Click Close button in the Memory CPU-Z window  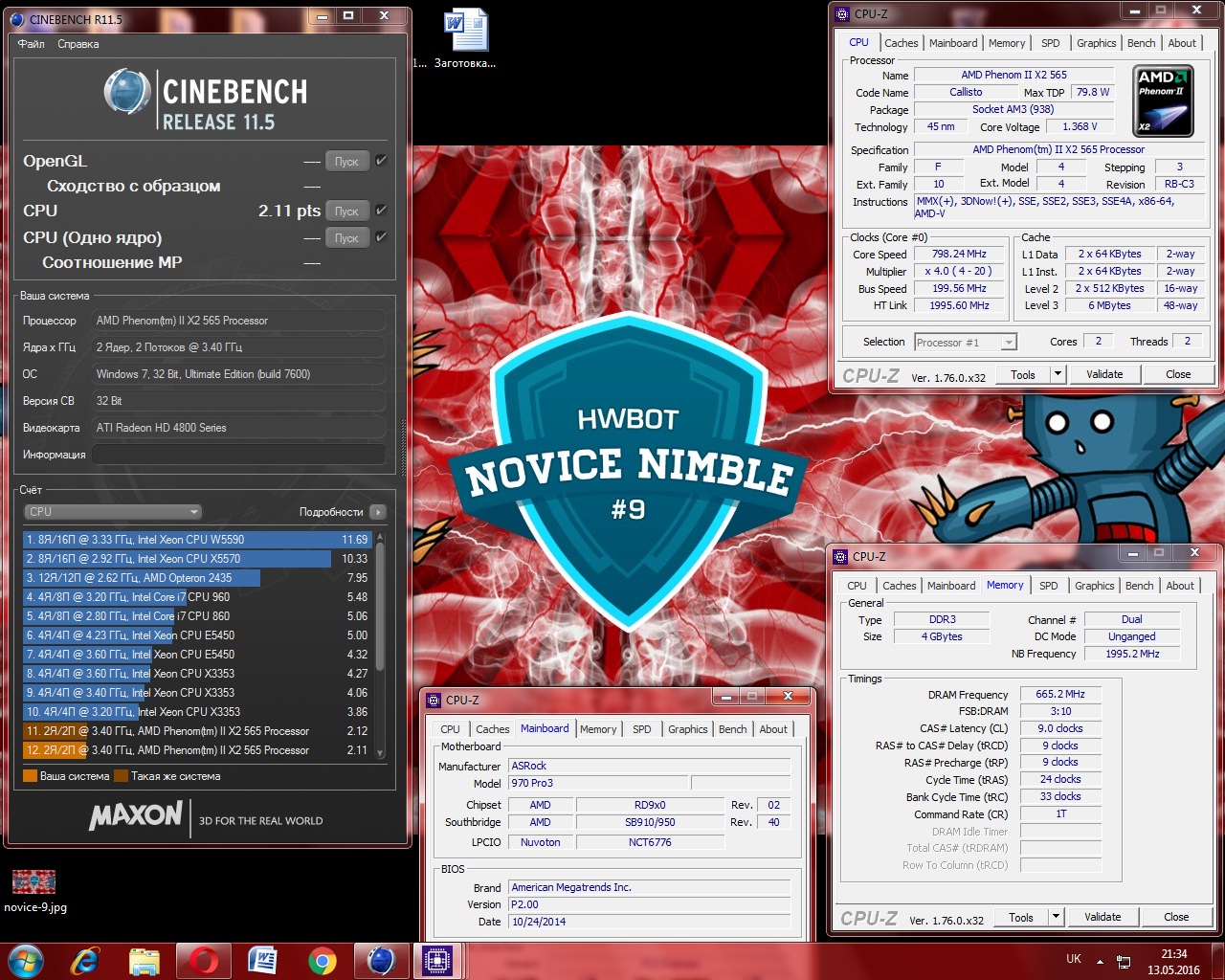click(1176, 917)
